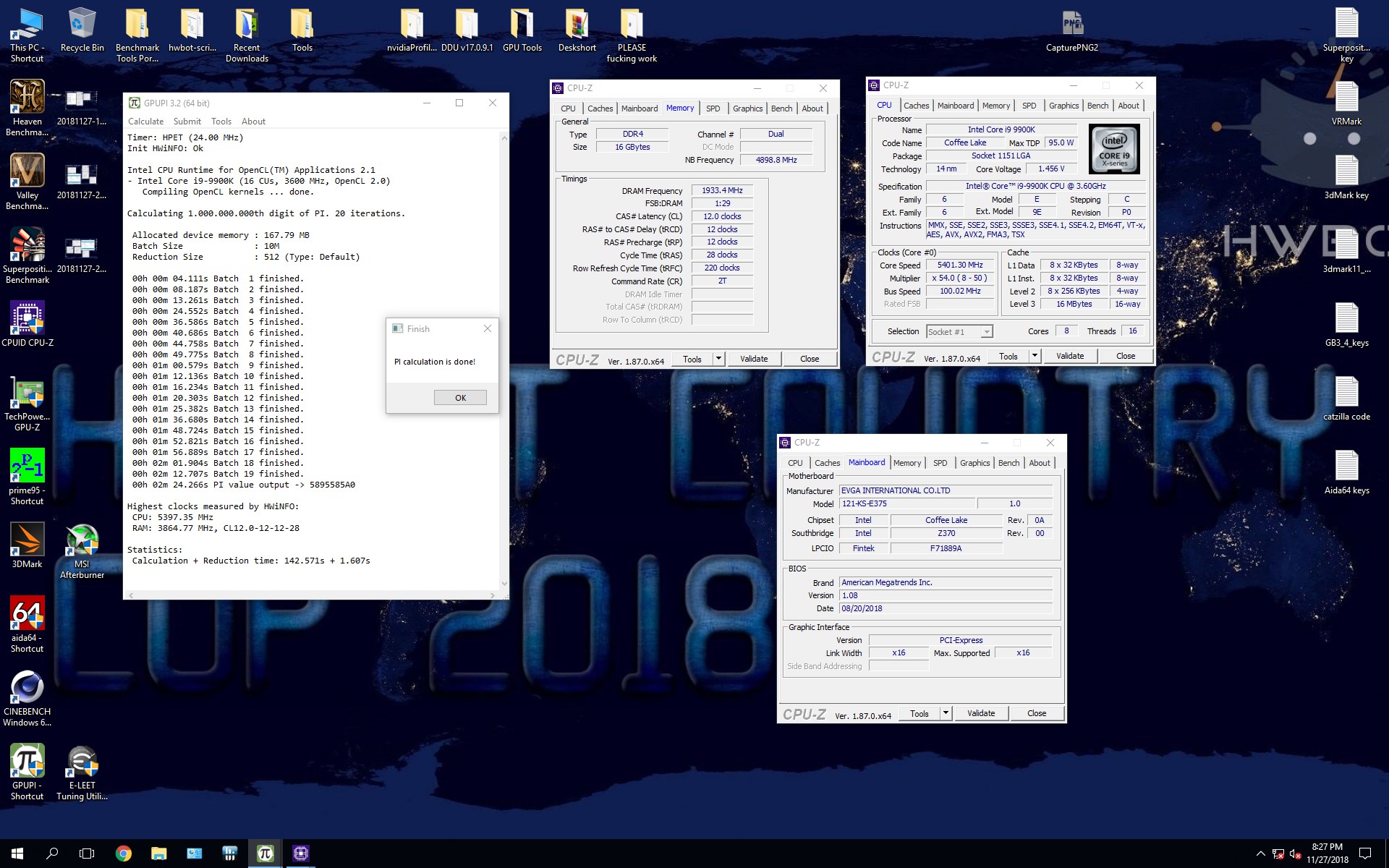1389x868 pixels.
Task: Switch to SPD tab in Memory CPU-Z window
Action: click(713, 109)
